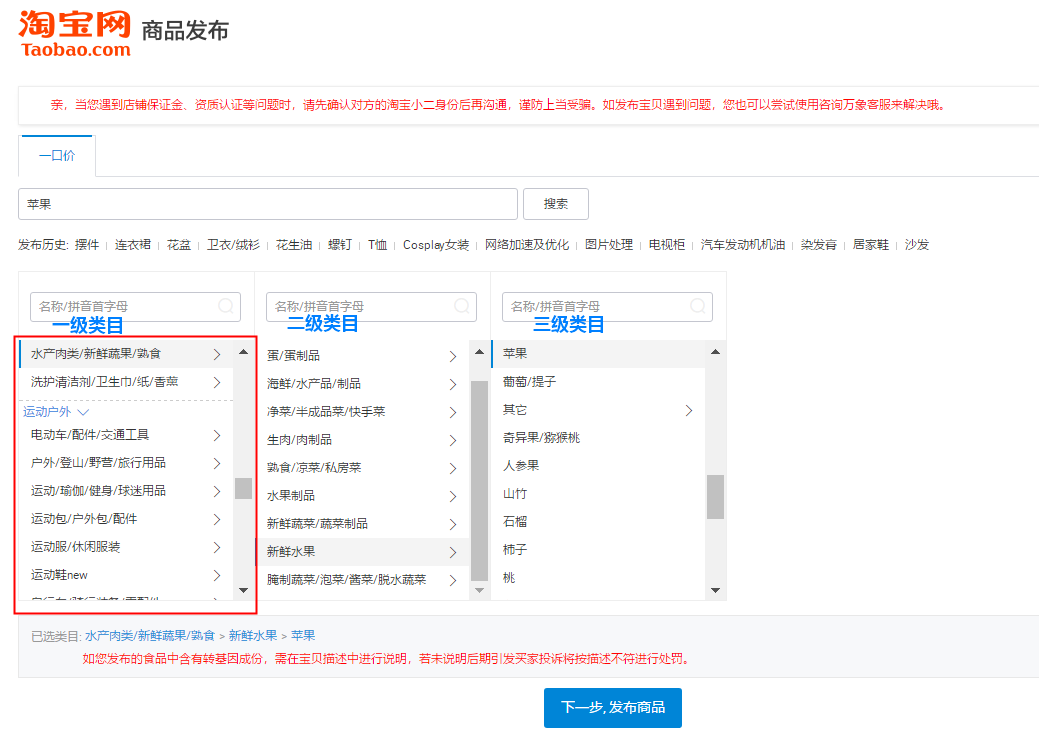The height and width of the screenshot is (750, 1039).
Task: Open history item 汽车发动机机油
Action: (x=743, y=245)
